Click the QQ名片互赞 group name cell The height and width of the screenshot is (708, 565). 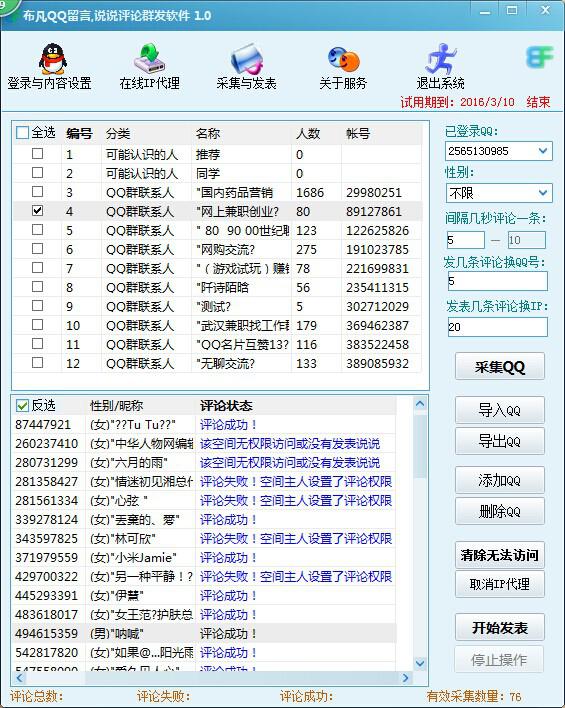pos(242,345)
